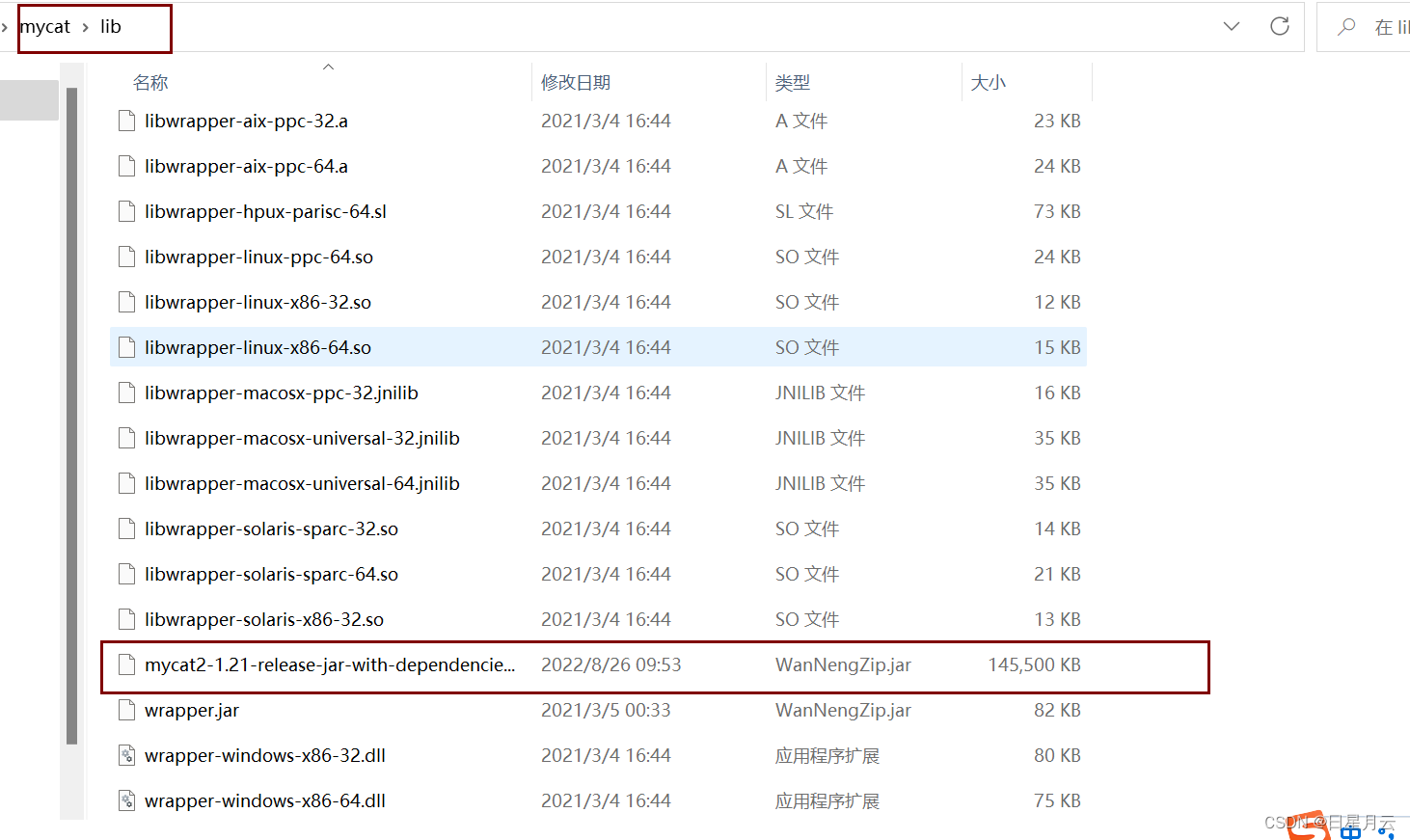1410x840 pixels.
Task: Click 应用程序扩展 type of wrapper-windows-x86-32.dll
Action: tap(827, 755)
